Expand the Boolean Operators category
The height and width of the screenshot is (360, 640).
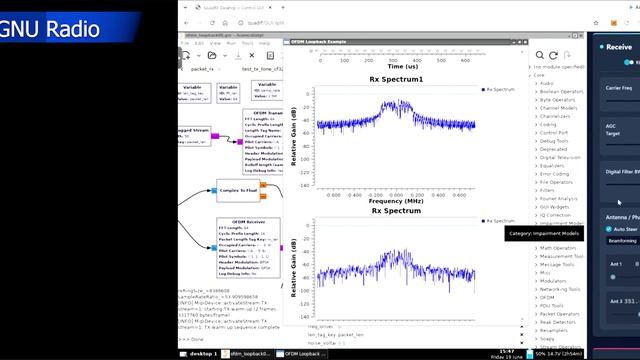pos(536,92)
